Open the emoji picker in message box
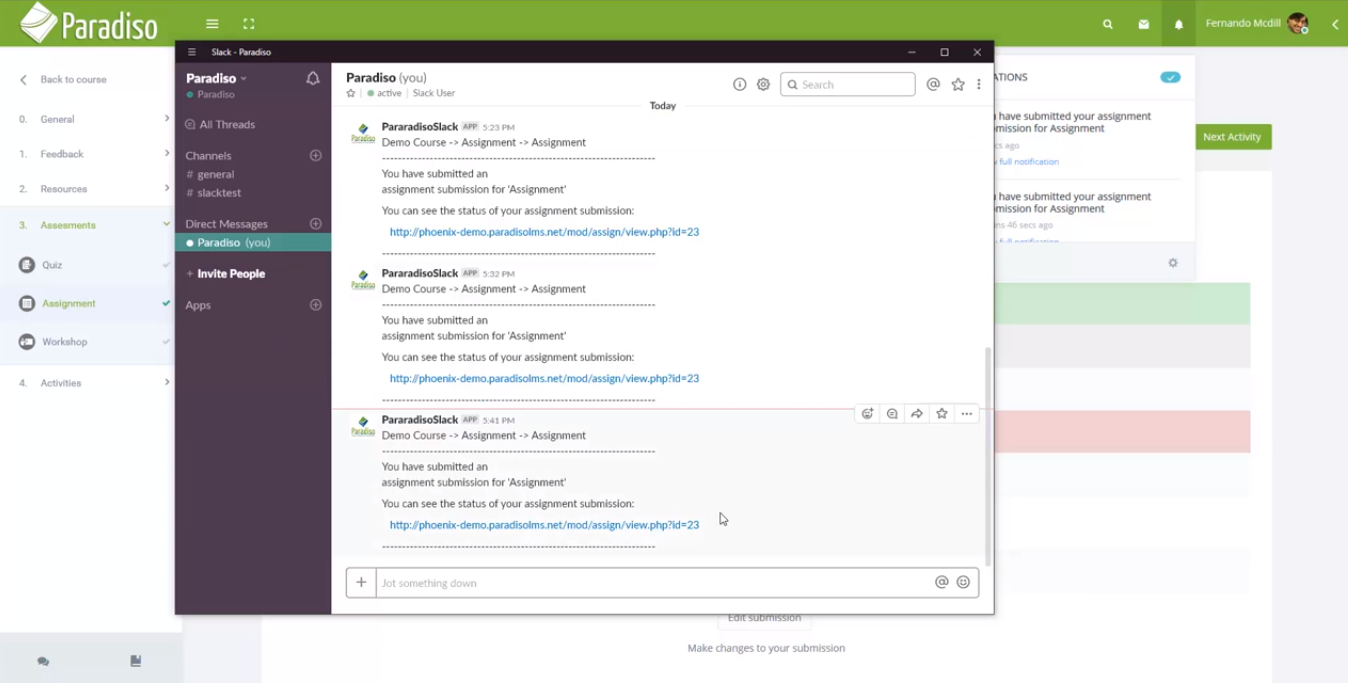Viewport: 1348px width, 683px height. (963, 582)
